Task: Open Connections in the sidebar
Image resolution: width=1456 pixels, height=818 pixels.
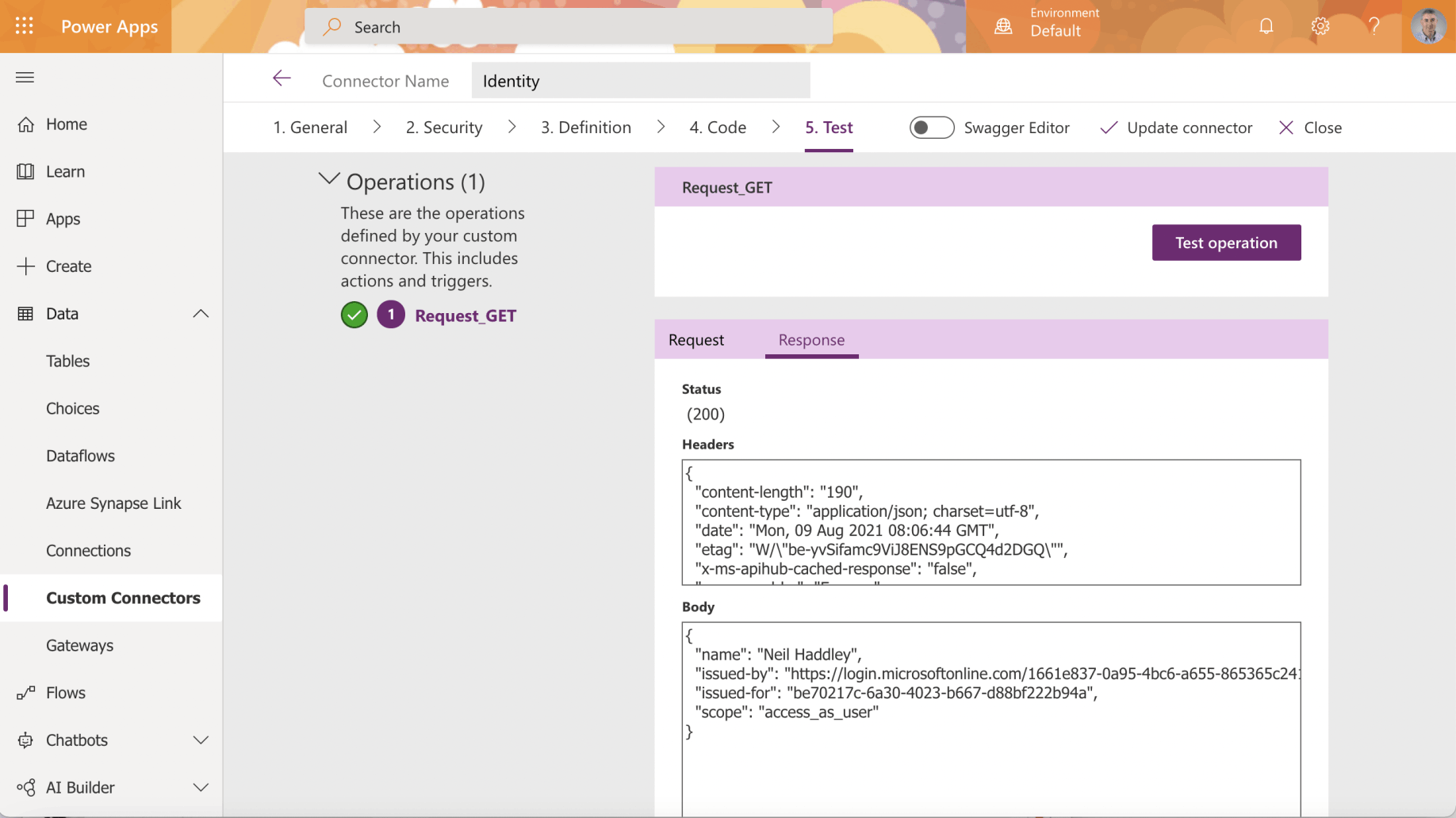Action: tap(88, 551)
